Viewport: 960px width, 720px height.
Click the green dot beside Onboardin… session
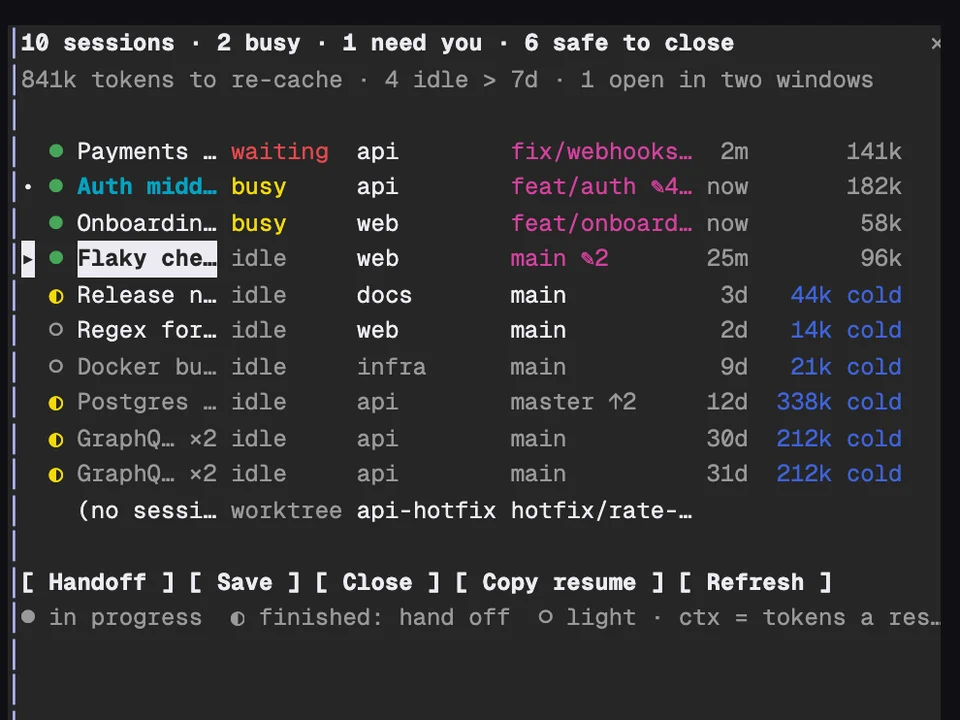tap(56, 223)
